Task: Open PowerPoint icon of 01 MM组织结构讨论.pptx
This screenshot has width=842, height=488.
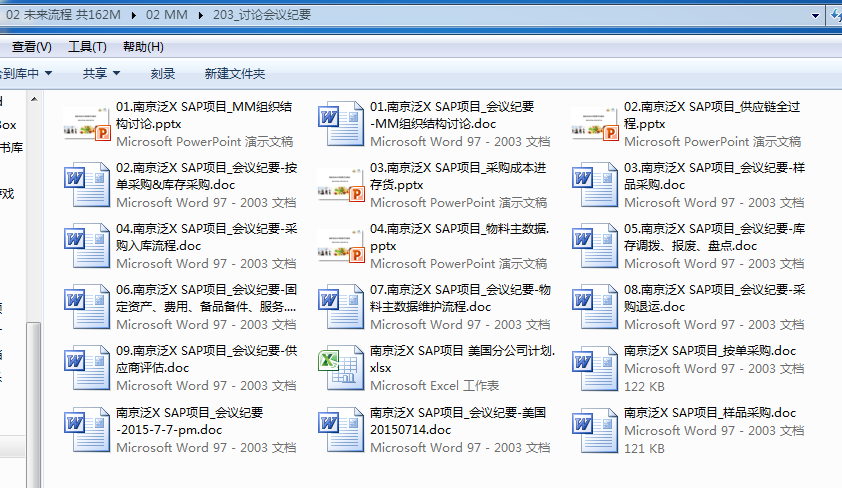Action: coord(87,125)
